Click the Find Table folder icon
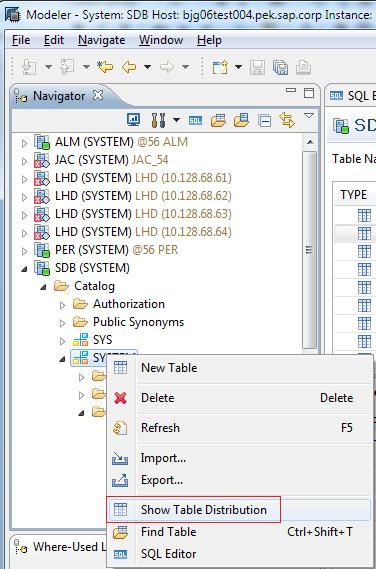Screen dimensions: 376x569 point(218,120)
